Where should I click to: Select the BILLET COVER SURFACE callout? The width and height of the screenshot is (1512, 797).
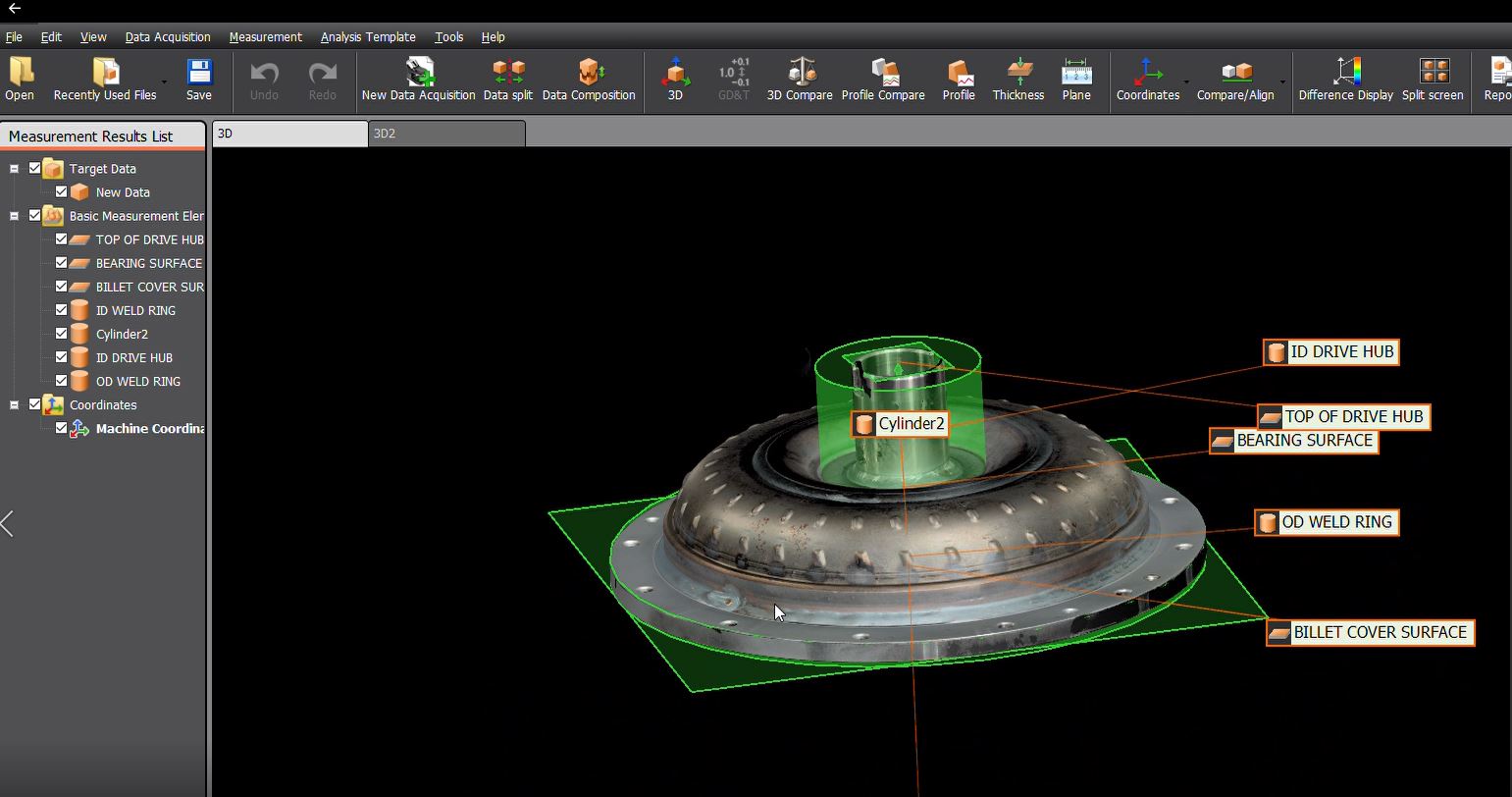1370,633
